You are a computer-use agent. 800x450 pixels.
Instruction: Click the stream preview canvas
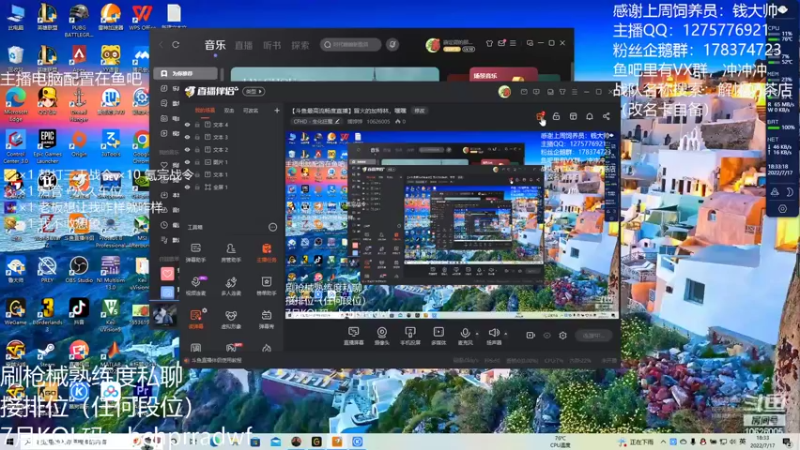tap(452, 225)
